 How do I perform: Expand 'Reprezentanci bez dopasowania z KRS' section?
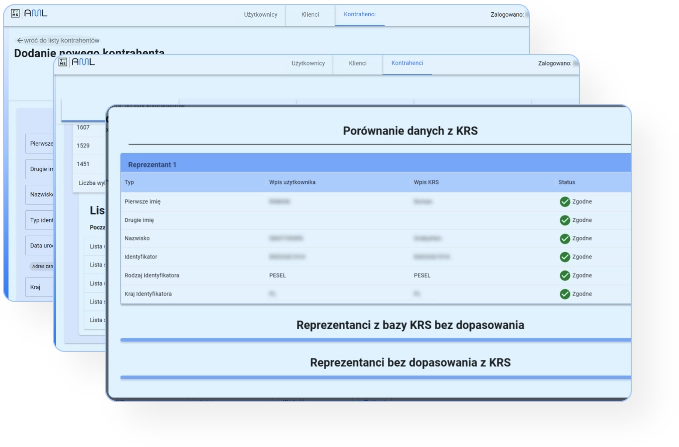[410, 362]
